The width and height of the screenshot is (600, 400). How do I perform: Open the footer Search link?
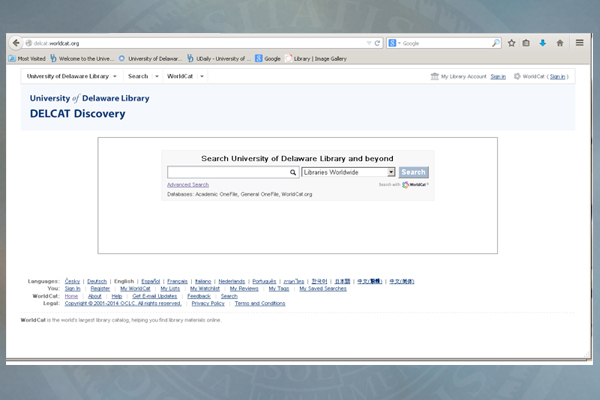(229, 296)
